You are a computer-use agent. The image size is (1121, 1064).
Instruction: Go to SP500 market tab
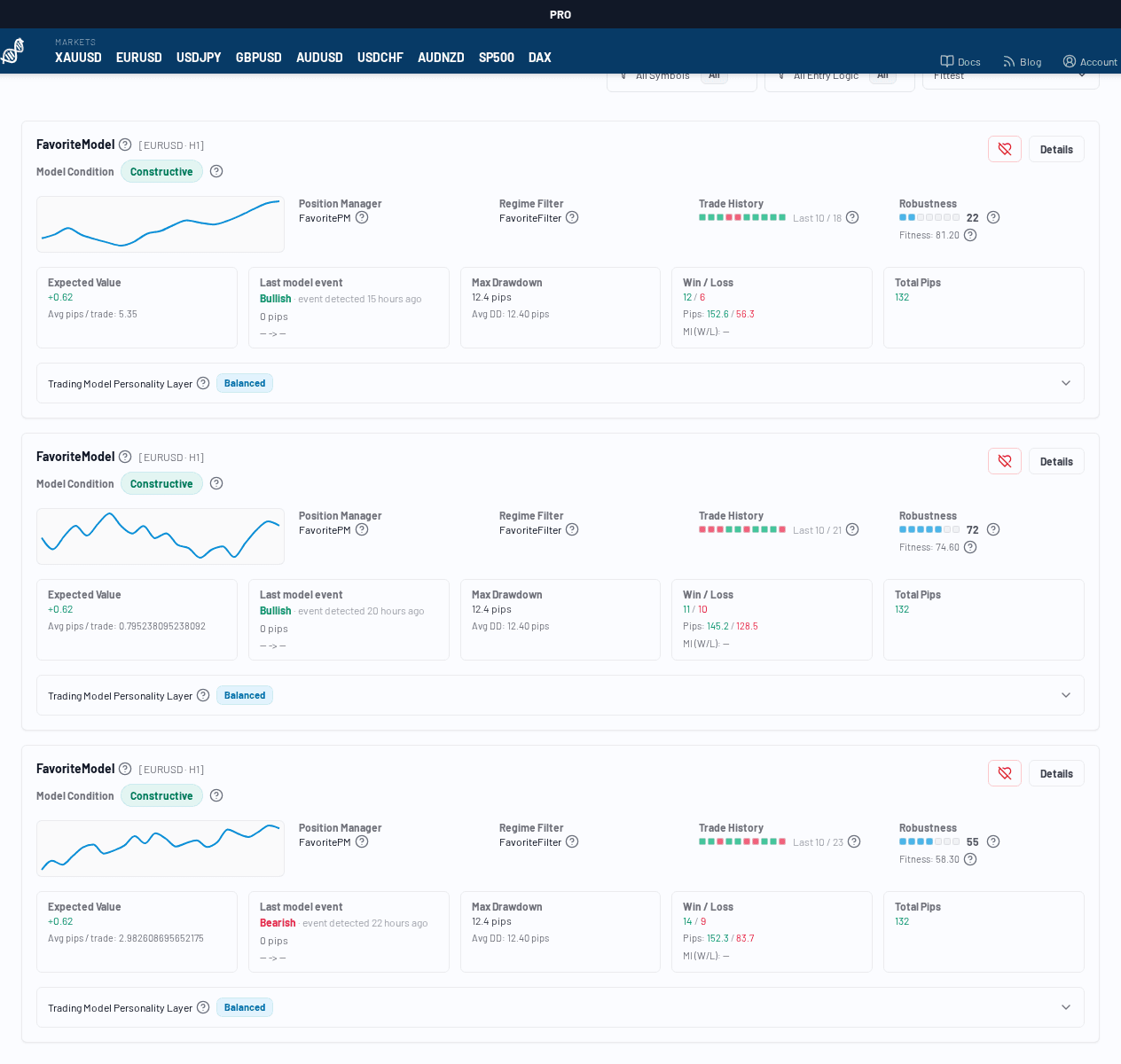click(x=496, y=58)
